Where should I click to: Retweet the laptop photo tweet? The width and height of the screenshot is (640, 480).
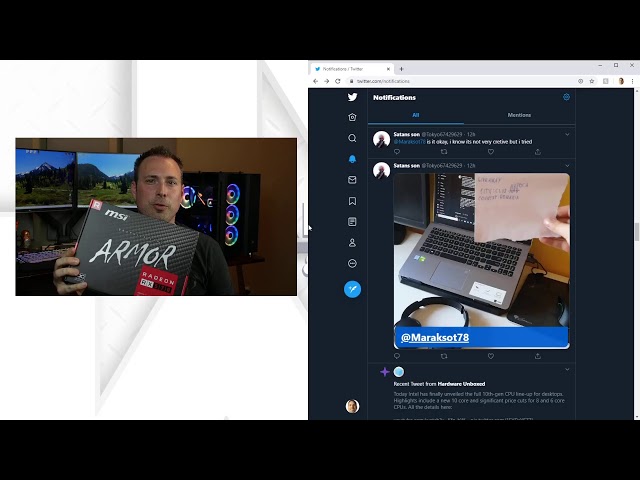[444, 356]
